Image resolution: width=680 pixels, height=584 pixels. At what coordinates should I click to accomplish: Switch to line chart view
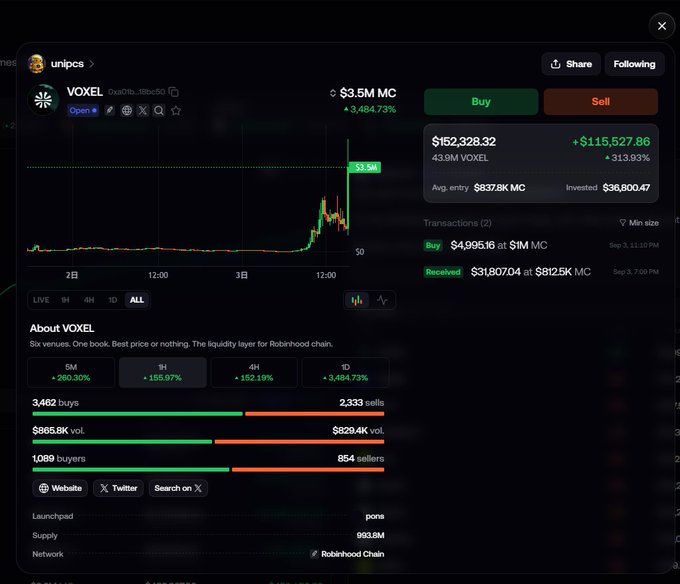[382, 300]
